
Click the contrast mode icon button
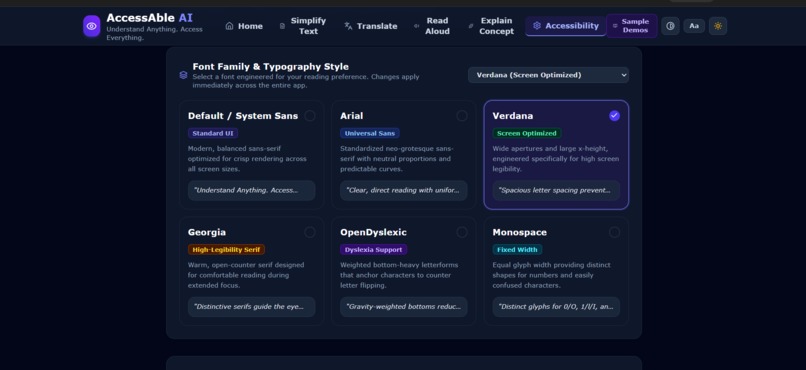click(670, 26)
